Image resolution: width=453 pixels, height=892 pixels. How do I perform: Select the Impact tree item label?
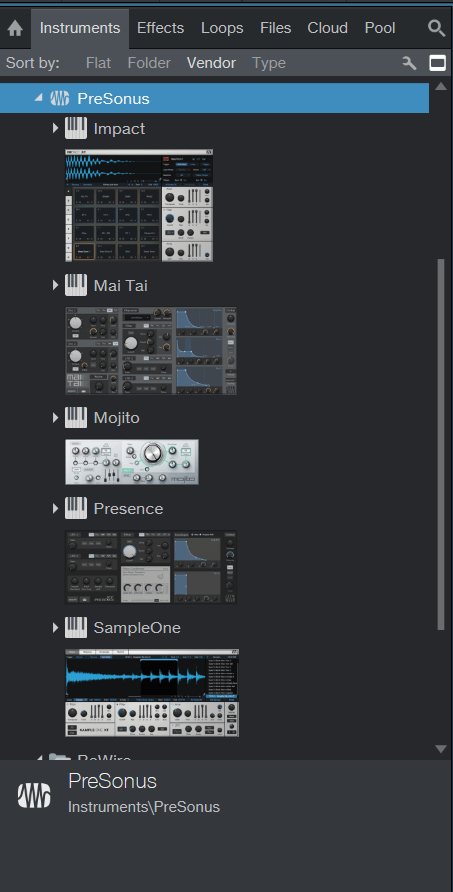(120, 129)
